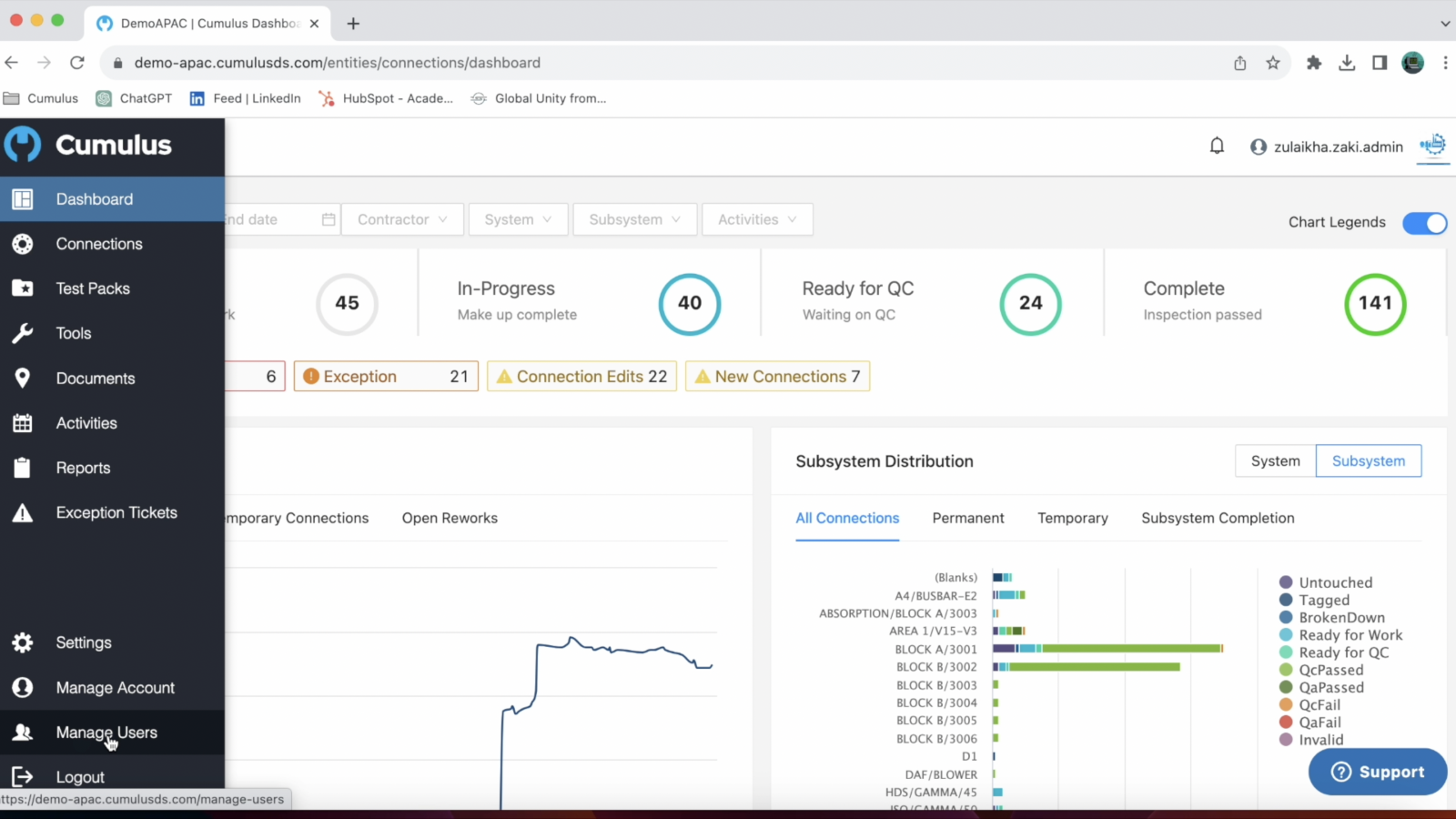Click the Logout icon in the sidebar
1456x819 pixels.
(x=23, y=777)
